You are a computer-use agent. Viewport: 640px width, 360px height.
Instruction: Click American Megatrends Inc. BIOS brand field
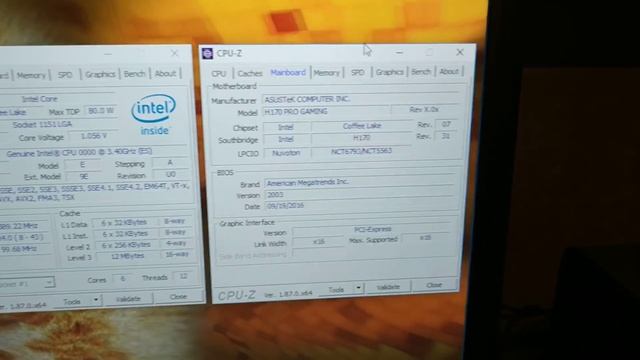click(360, 182)
